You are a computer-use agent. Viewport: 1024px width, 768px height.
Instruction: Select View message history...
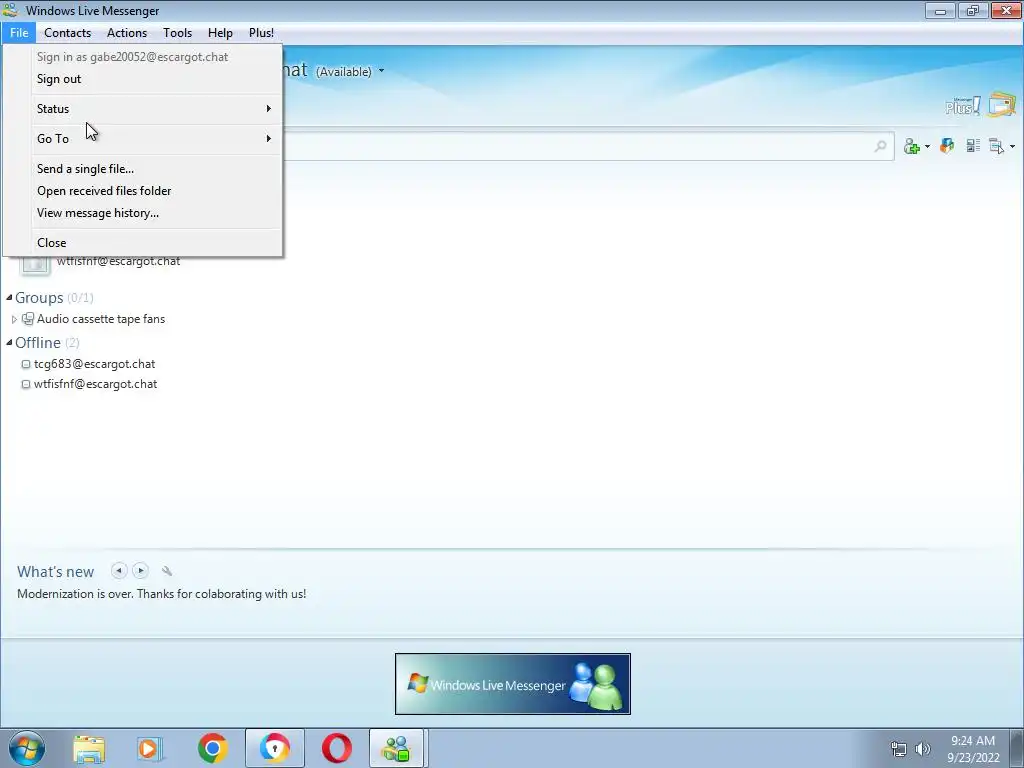pos(142,214)
